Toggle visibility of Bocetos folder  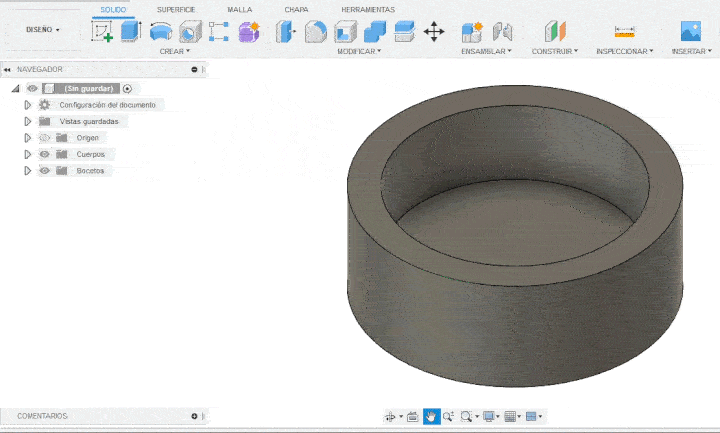tap(44, 171)
